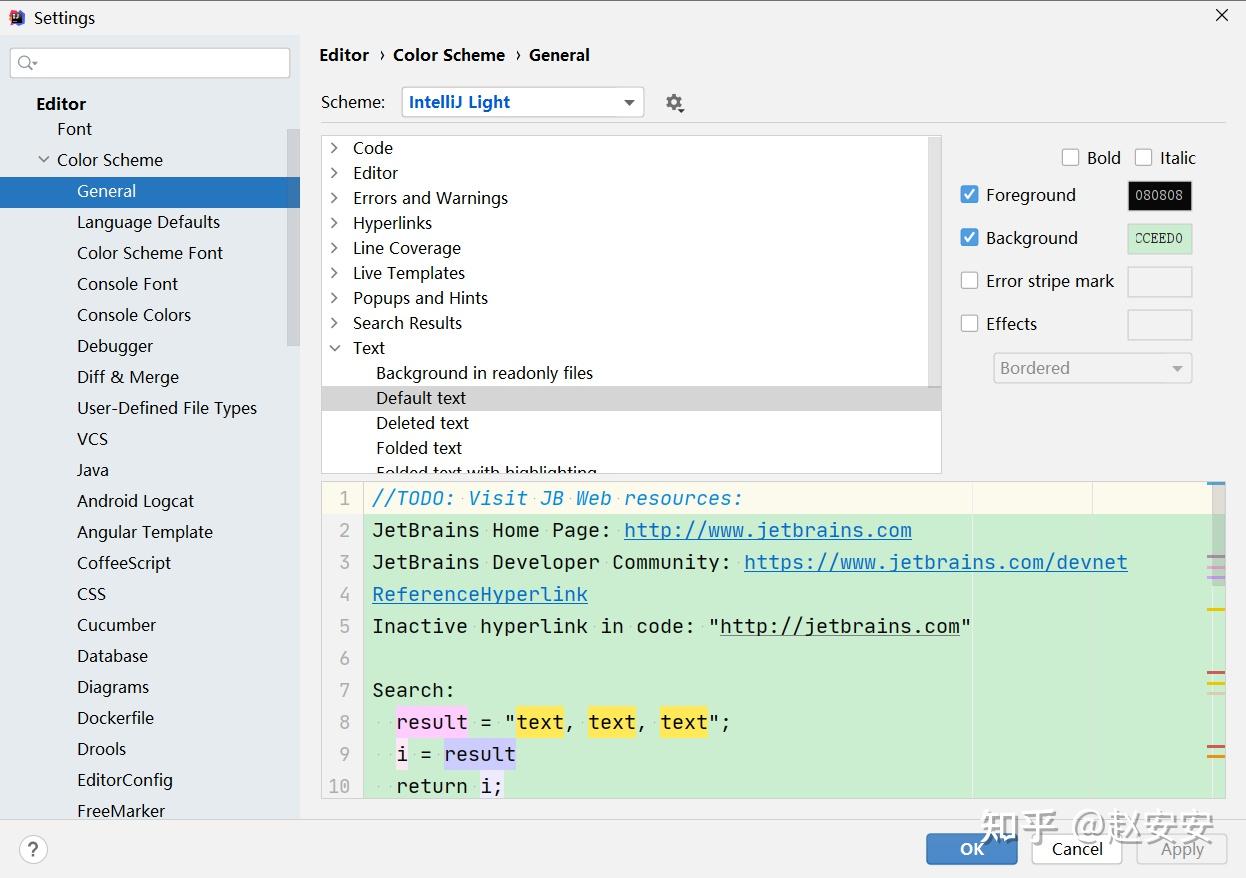The width and height of the screenshot is (1246, 878).
Task: Click the search magnifier icon
Action: (x=26, y=63)
